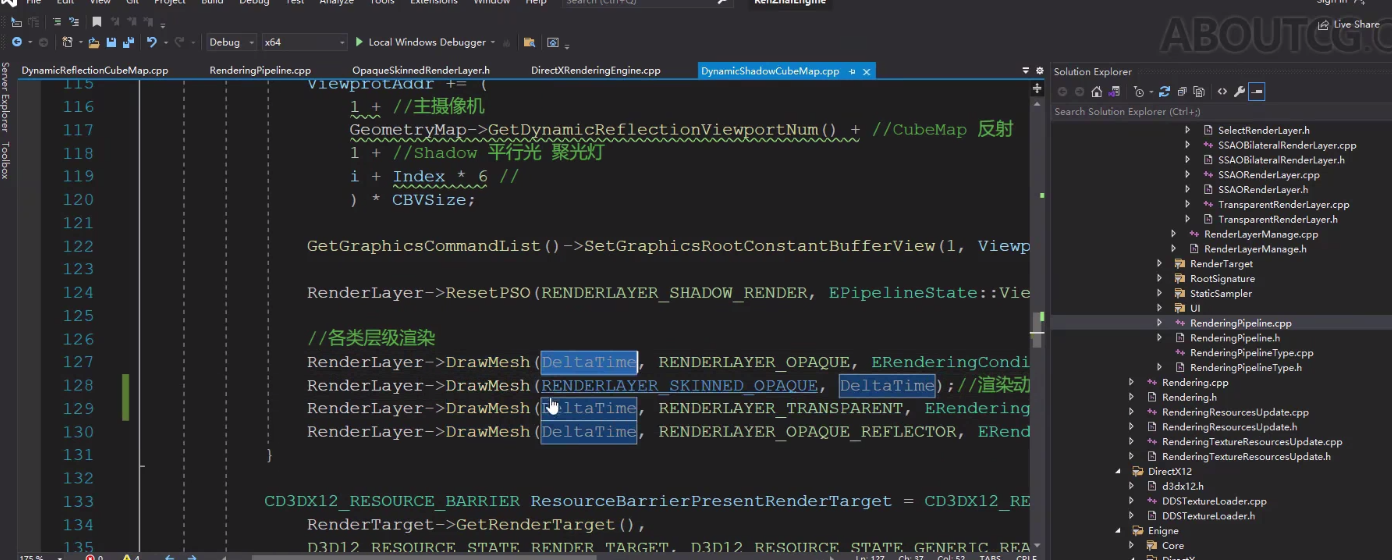Expand the RootSignature folder

[x=1160, y=279]
